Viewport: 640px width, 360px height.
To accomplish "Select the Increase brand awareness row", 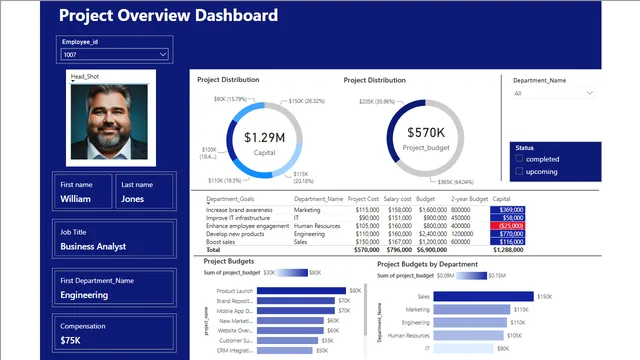I will pyautogui.click(x=365, y=210).
